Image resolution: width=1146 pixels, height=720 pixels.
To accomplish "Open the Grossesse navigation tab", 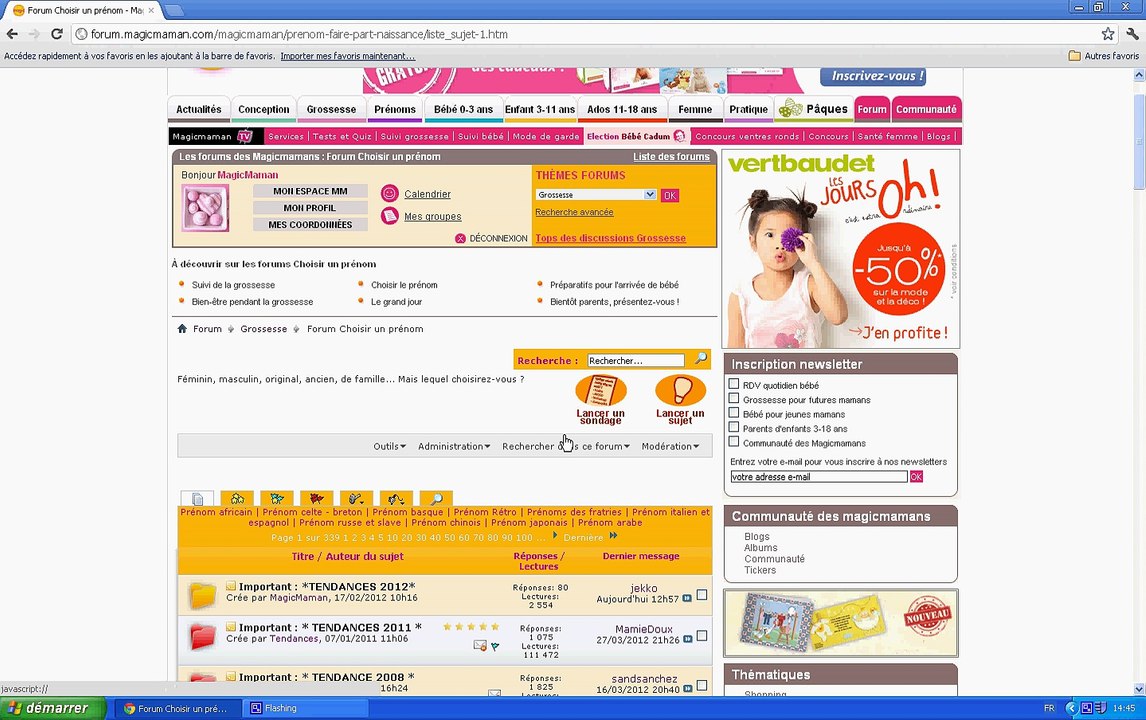I will click(x=331, y=109).
